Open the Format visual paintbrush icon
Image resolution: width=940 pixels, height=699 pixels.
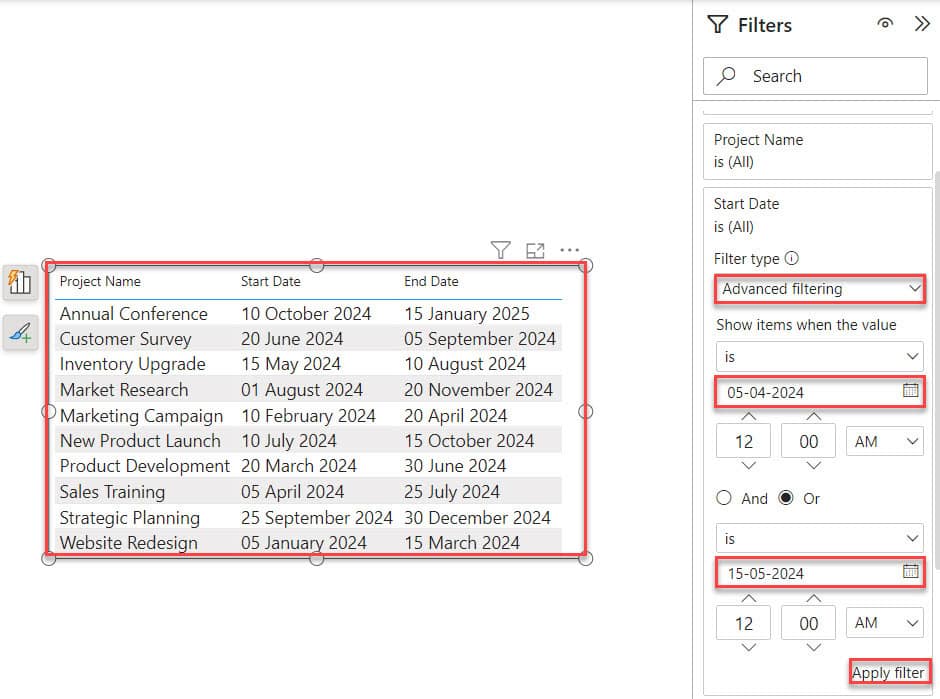(x=20, y=333)
